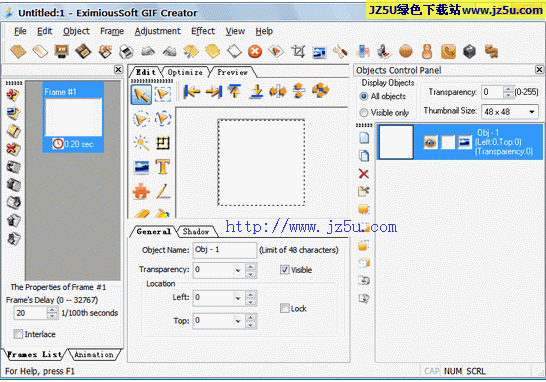
Task: Select the insert image tool in Edit toolbox
Action: pos(141,167)
